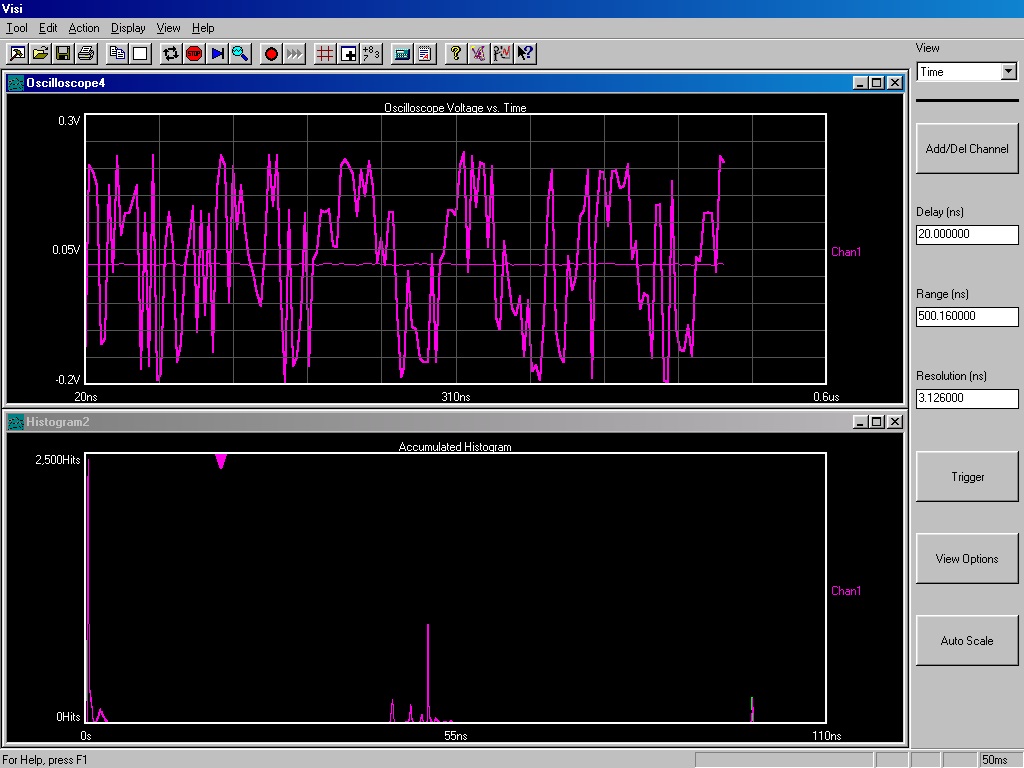Toggle the red grid lines icon
Image resolution: width=1024 pixels, height=768 pixels.
tap(325, 54)
